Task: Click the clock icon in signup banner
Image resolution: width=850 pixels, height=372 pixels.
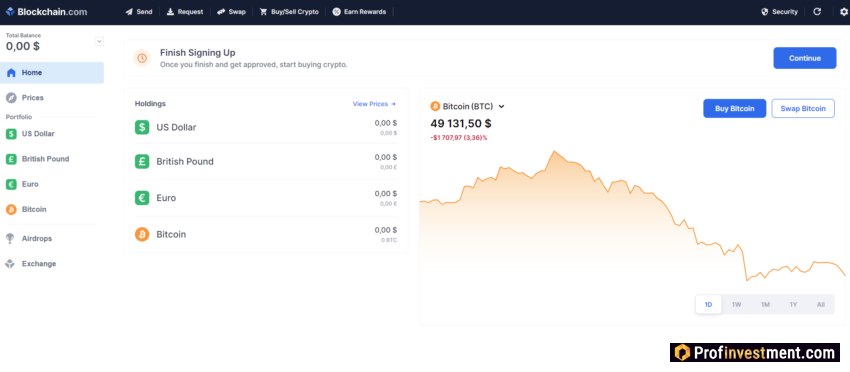Action: pyautogui.click(x=142, y=58)
